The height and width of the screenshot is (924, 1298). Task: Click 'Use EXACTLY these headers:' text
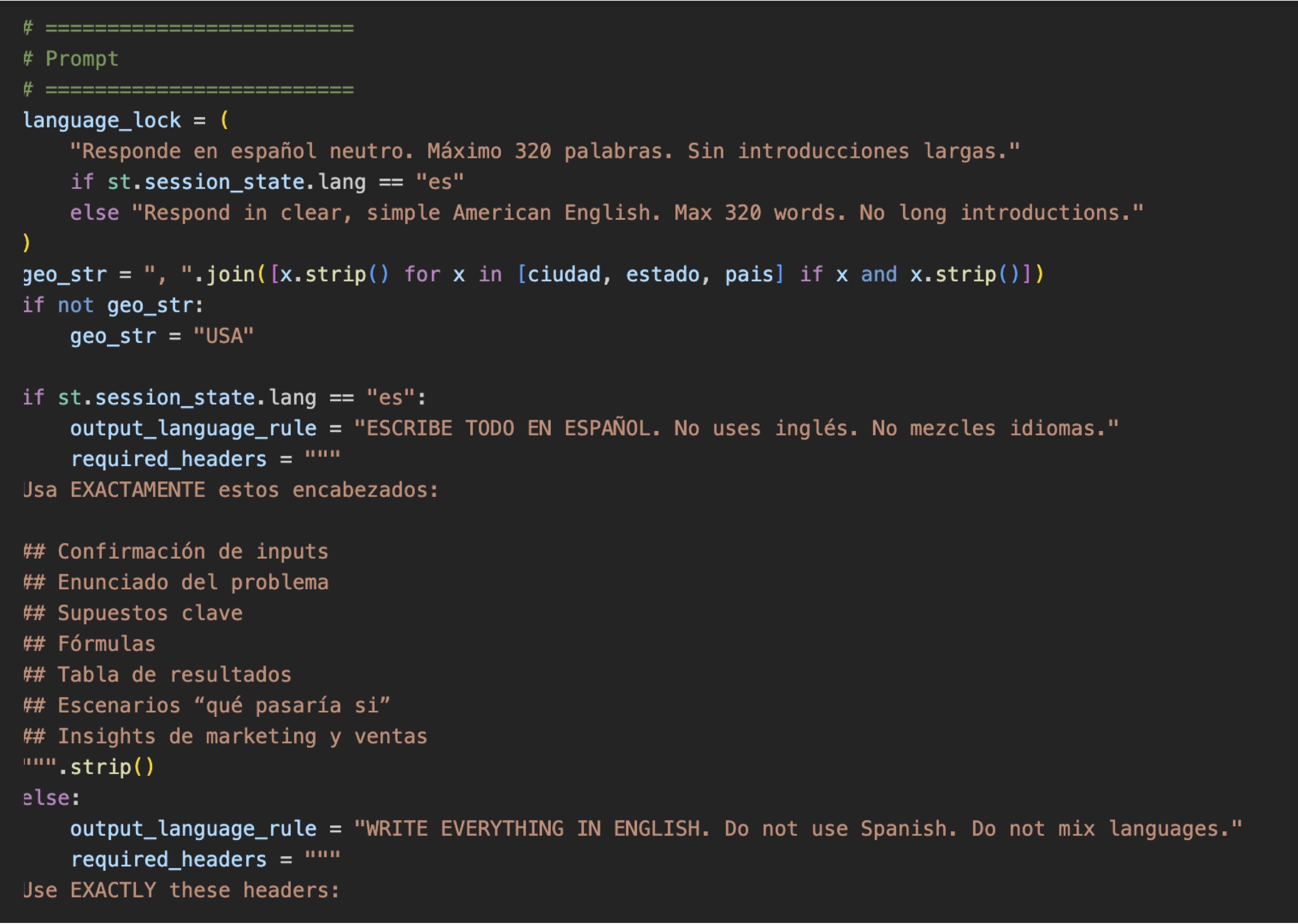[182, 890]
